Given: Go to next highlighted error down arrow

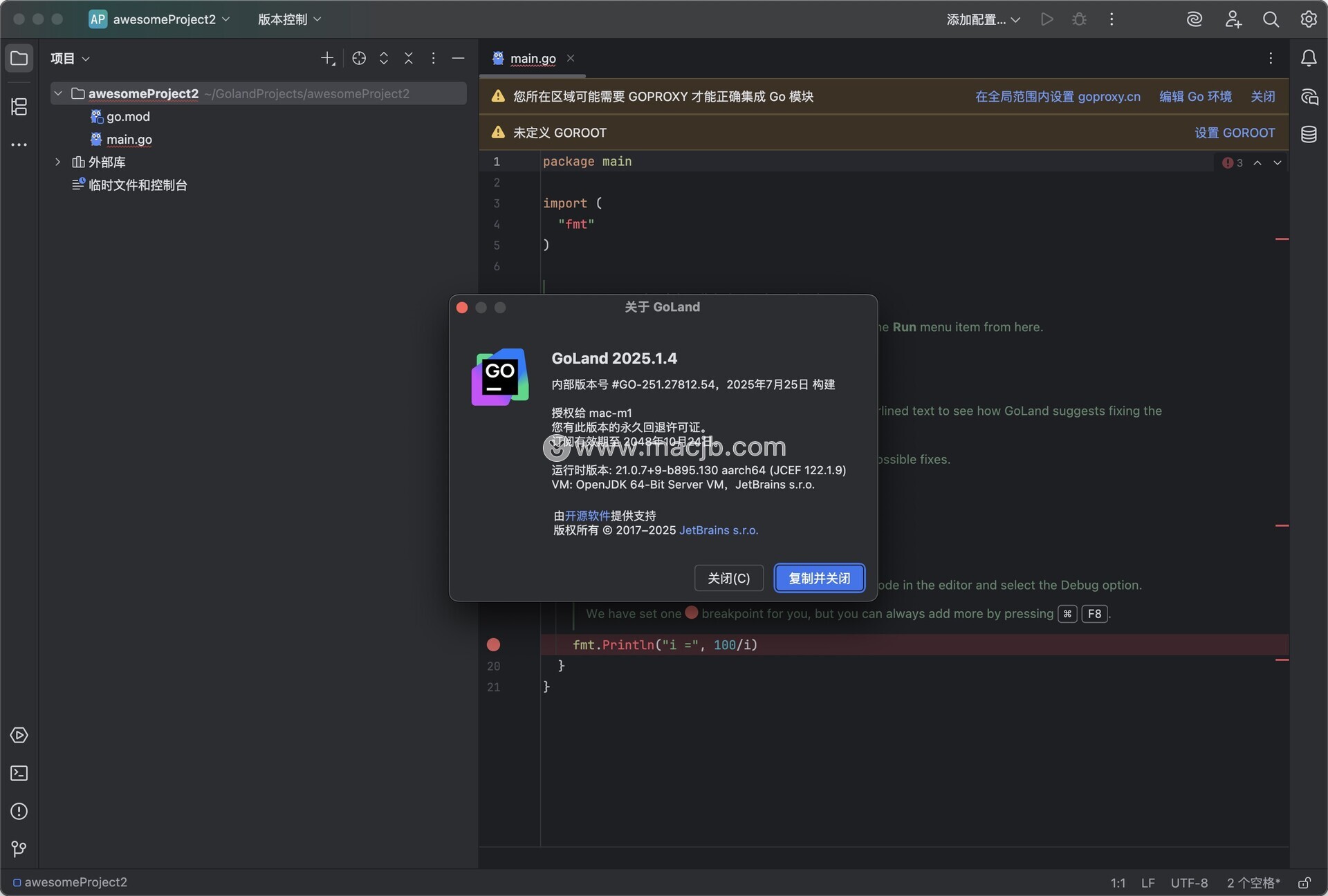Looking at the screenshot, I should (1278, 162).
